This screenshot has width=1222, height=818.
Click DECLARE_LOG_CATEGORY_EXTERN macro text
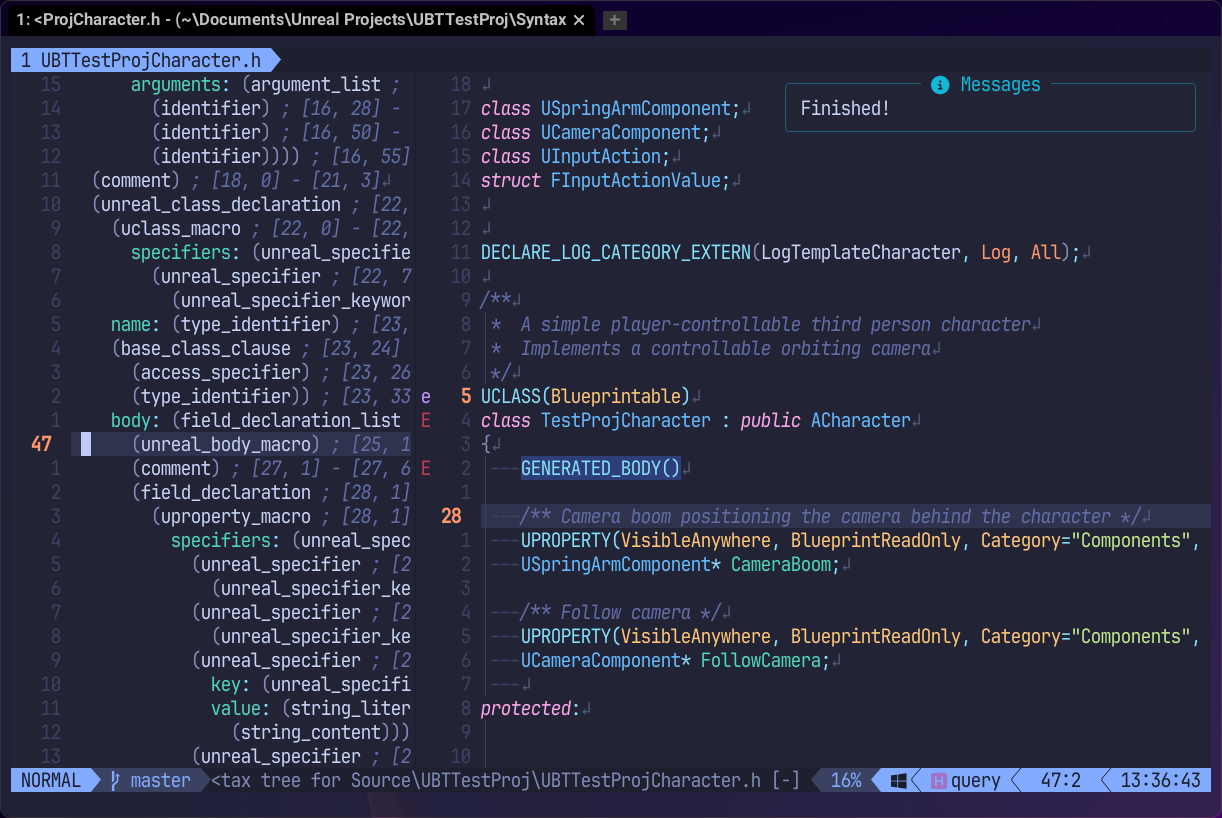click(615, 252)
